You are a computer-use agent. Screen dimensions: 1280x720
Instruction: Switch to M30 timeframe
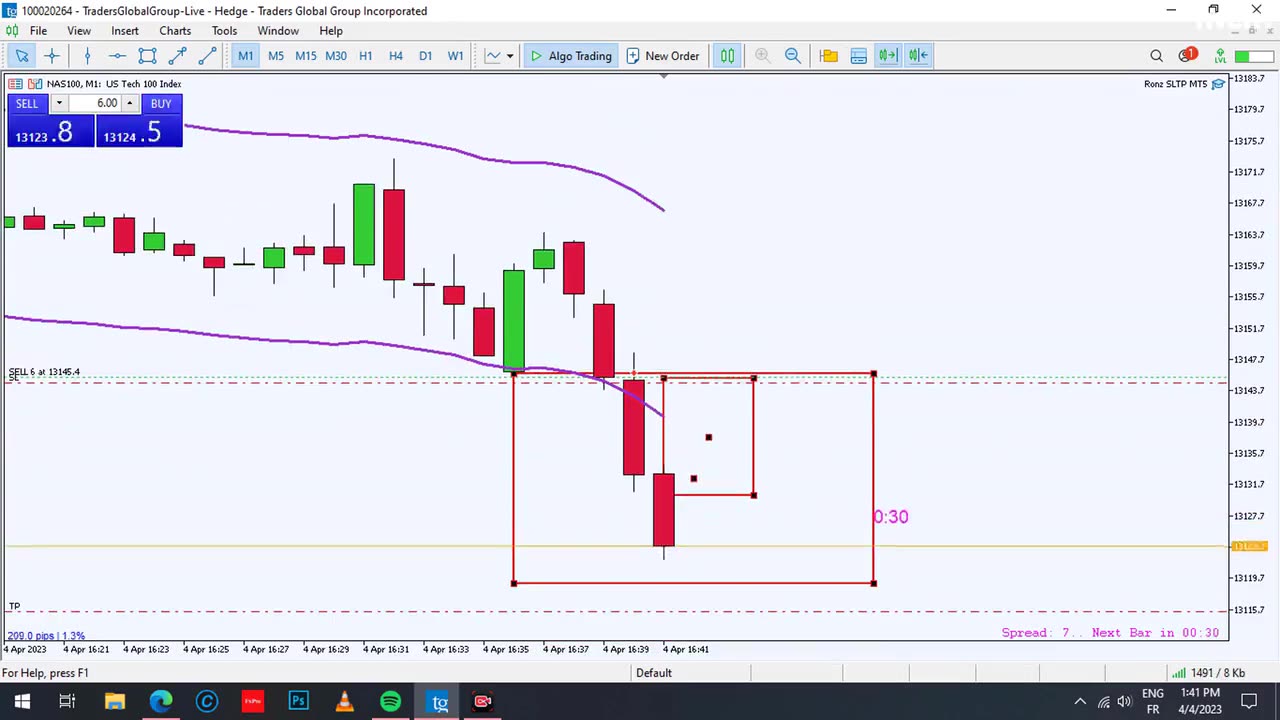tap(336, 56)
